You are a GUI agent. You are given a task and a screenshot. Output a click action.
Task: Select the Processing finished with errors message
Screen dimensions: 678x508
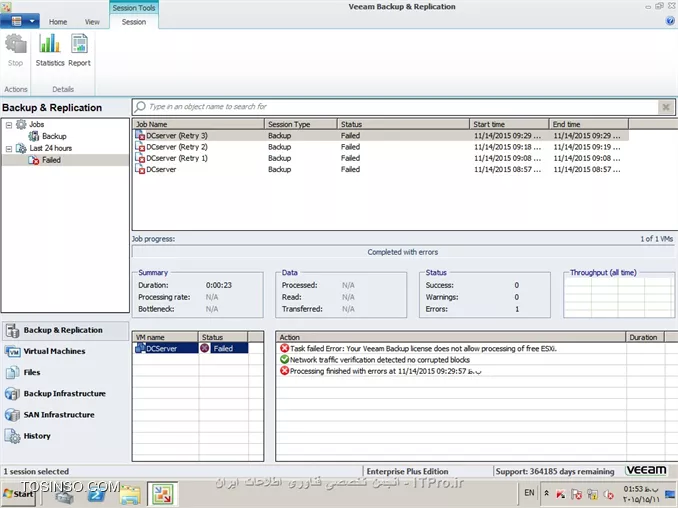(381, 371)
